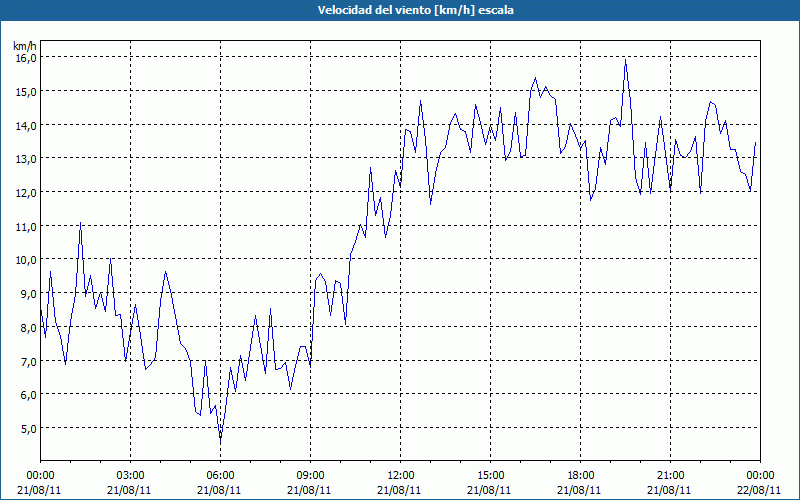Click the '03:00' time axis label
Image resolution: width=800 pixels, height=500 pixels.
point(131,476)
